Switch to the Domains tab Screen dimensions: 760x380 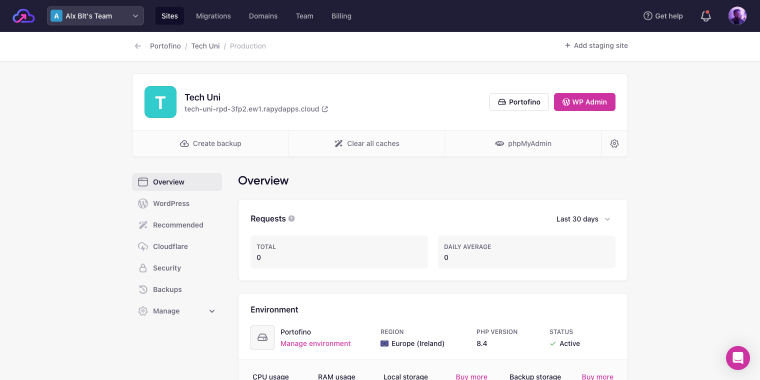point(263,16)
